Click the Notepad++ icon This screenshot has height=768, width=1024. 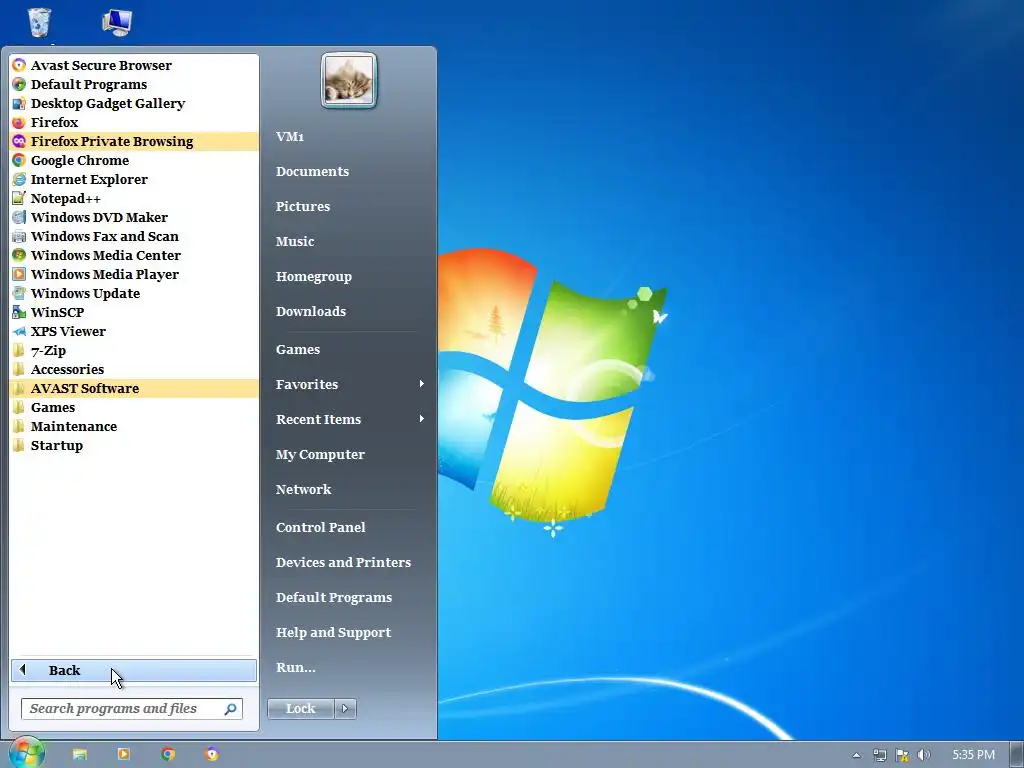point(19,198)
